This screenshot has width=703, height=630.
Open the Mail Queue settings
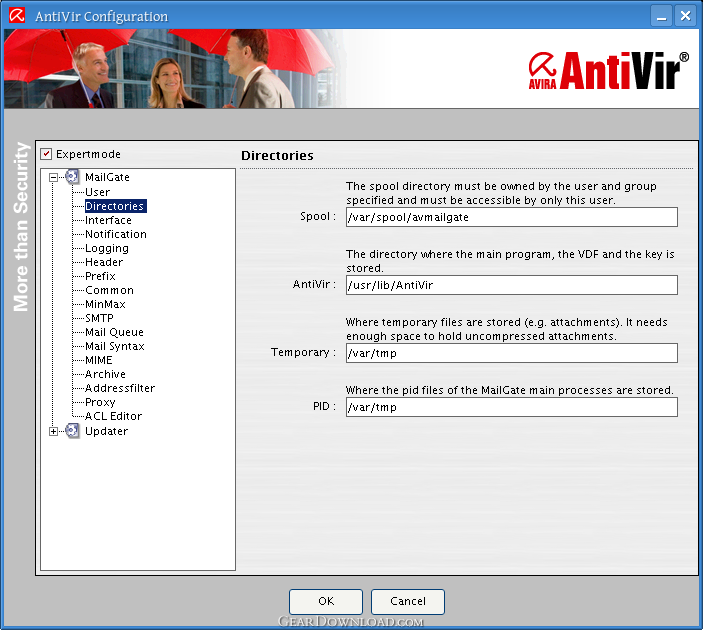click(x=114, y=332)
